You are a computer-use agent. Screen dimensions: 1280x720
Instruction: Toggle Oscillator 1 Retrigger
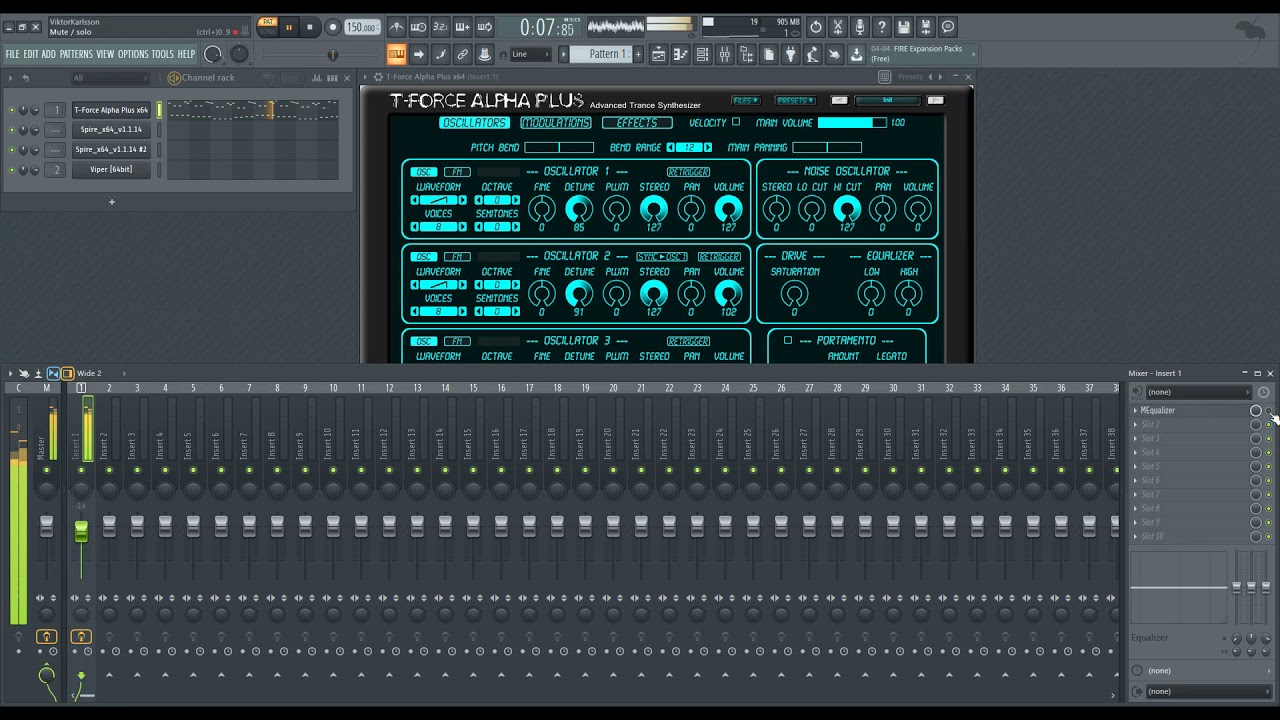click(x=688, y=172)
